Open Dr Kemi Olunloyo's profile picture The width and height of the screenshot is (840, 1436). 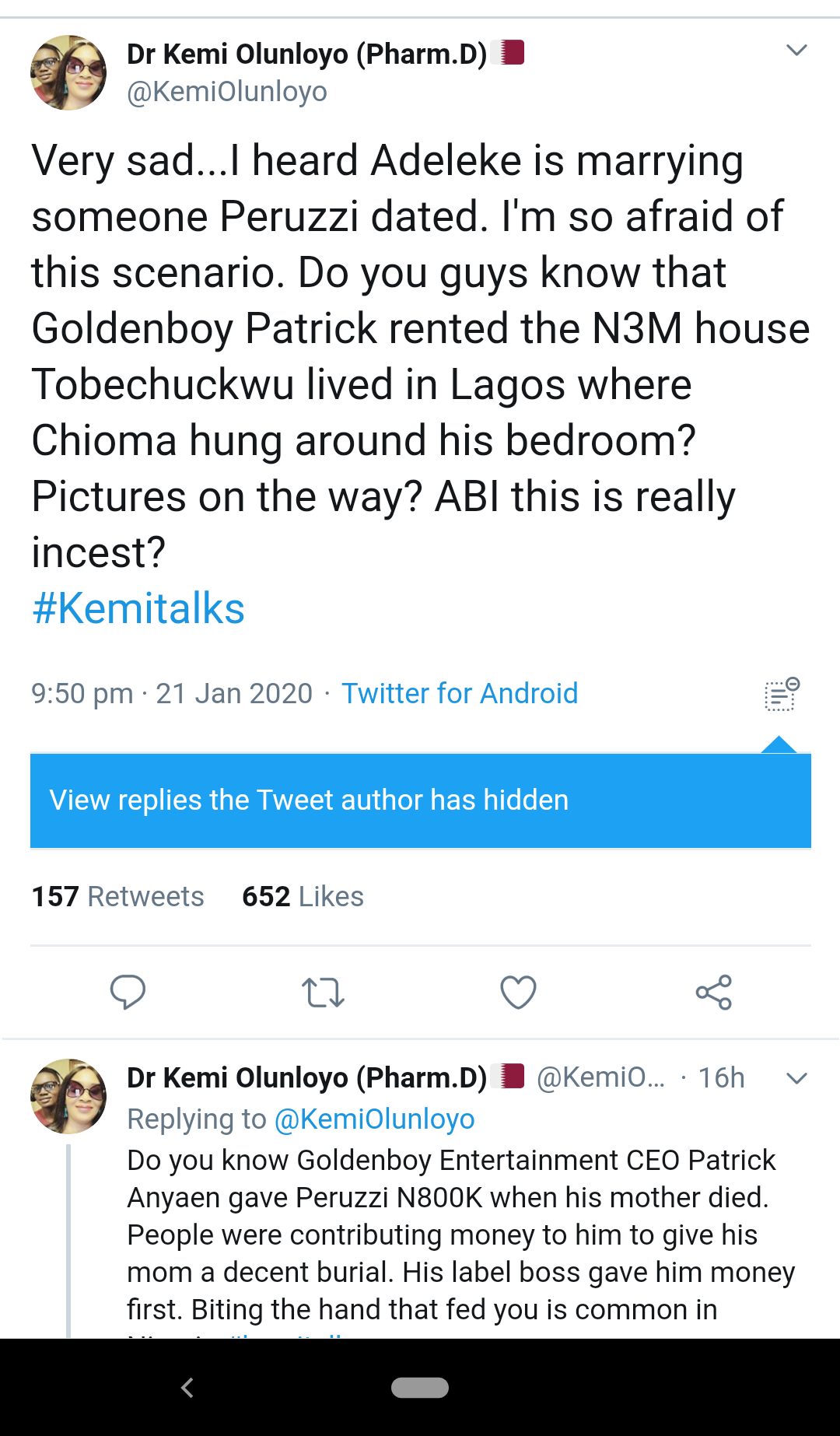[68, 72]
